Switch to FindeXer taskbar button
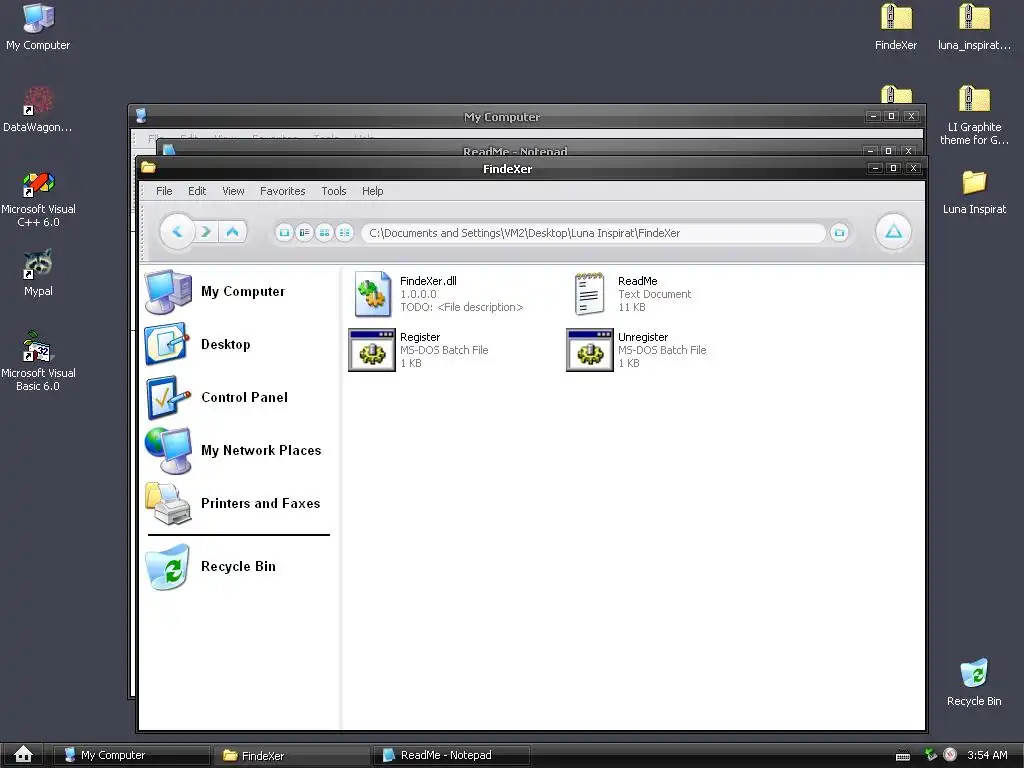 (291, 755)
